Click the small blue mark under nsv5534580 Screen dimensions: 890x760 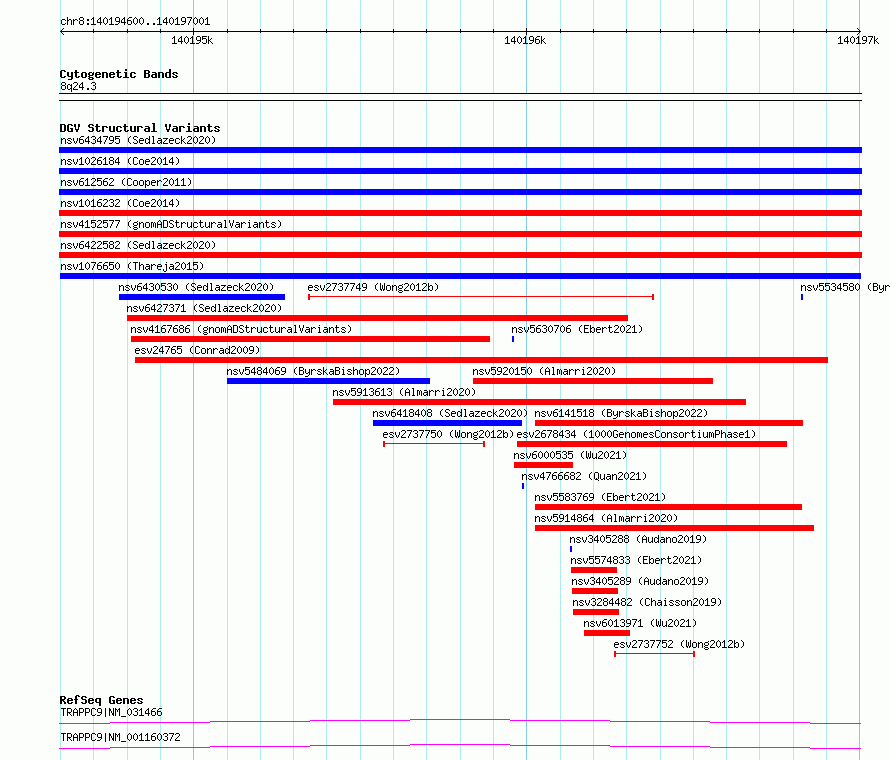pyautogui.click(x=802, y=297)
